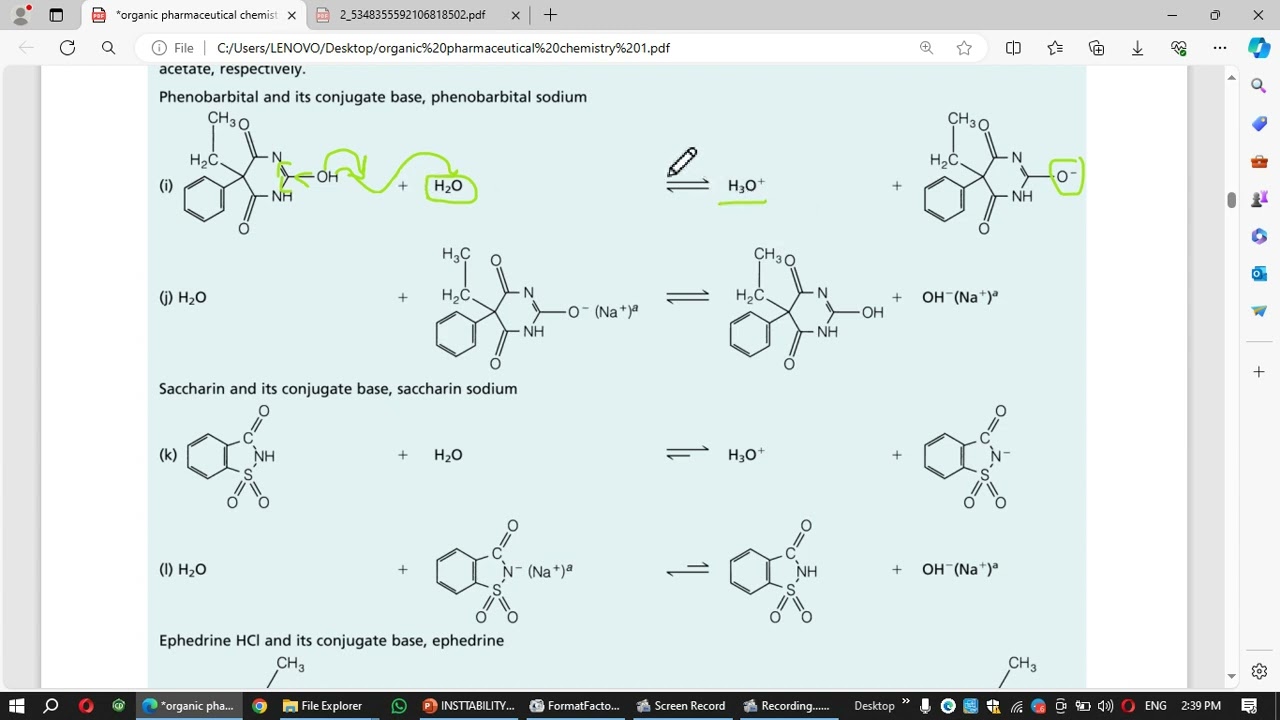
Task: Open Edge Settings and more menu
Action: [1220, 47]
